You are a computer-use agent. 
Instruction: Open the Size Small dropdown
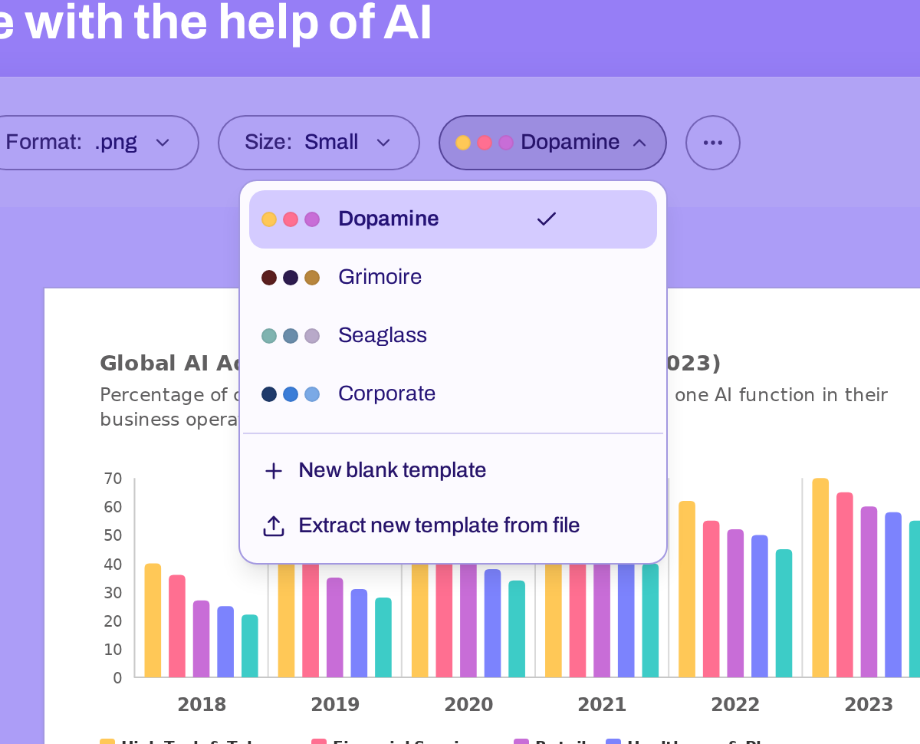[319, 143]
